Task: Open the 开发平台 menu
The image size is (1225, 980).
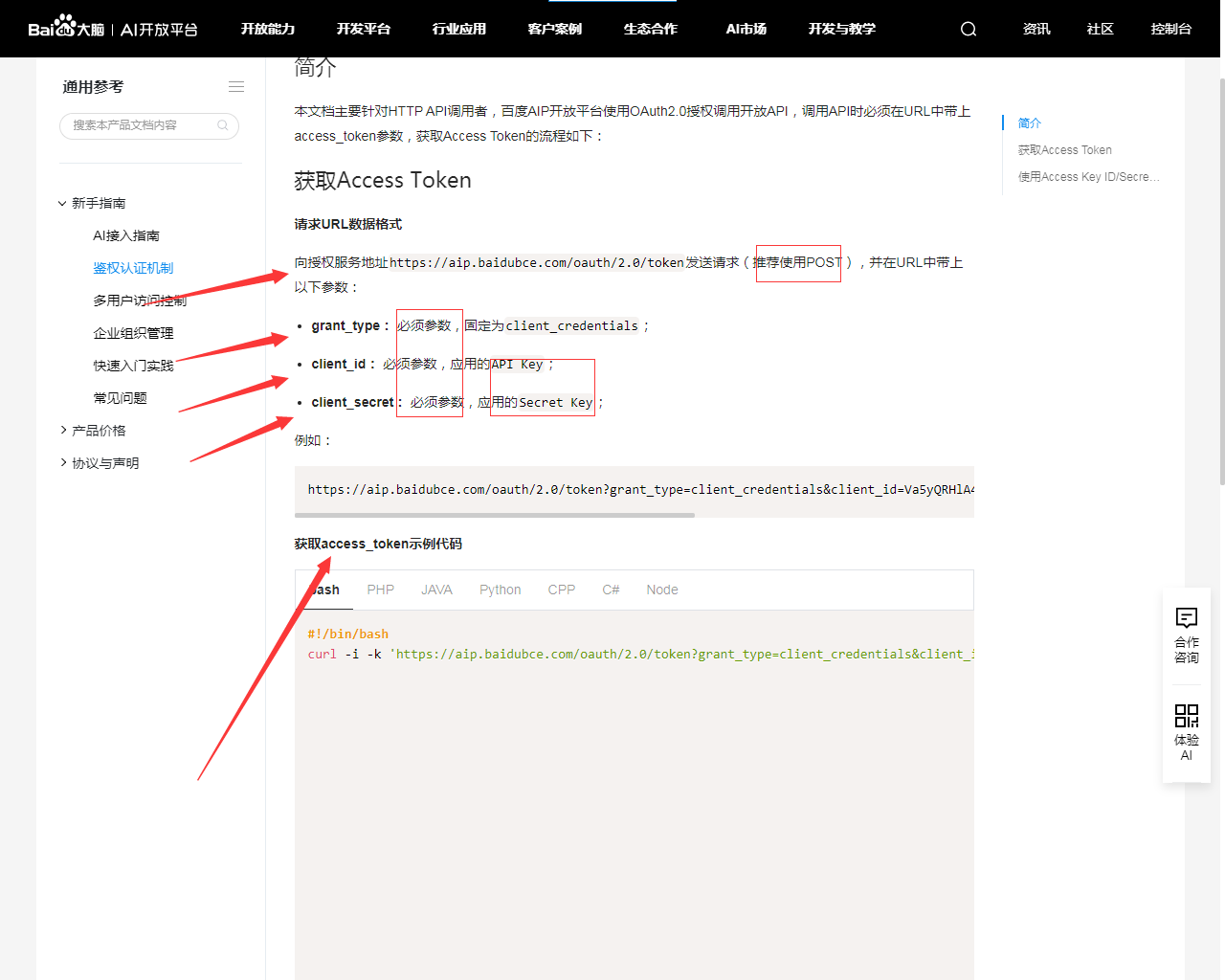Action: [x=364, y=29]
